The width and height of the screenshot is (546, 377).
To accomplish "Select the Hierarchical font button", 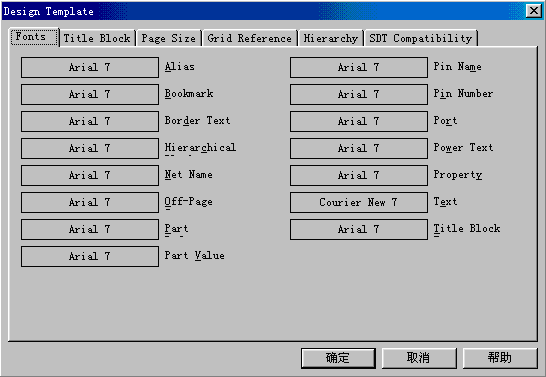I will (90, 148).
